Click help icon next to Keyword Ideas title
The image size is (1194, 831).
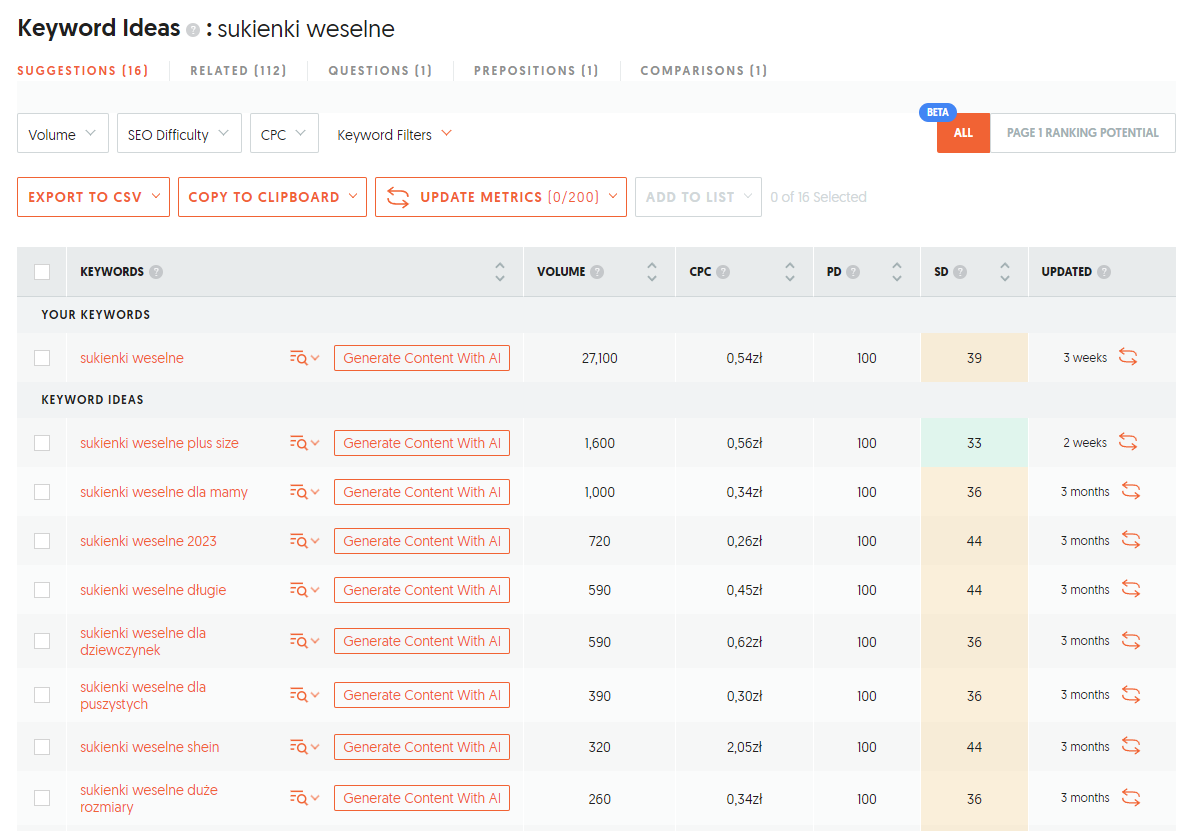[x=193, y=30]
